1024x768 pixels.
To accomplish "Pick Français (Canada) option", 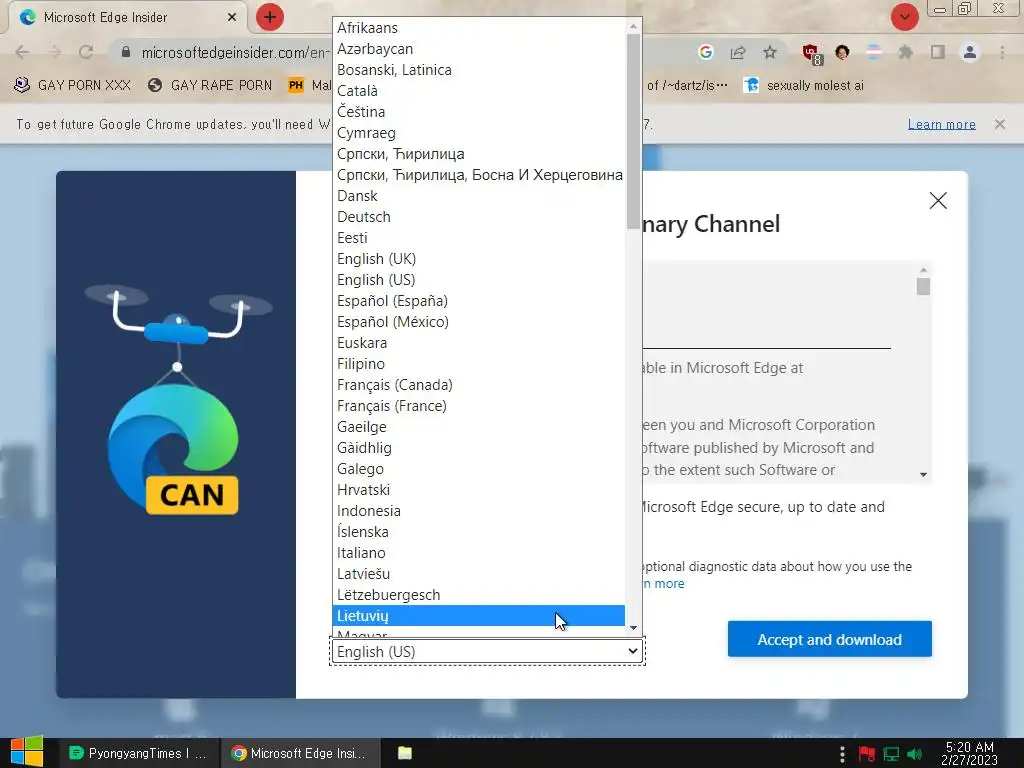I will coord(479,385).
